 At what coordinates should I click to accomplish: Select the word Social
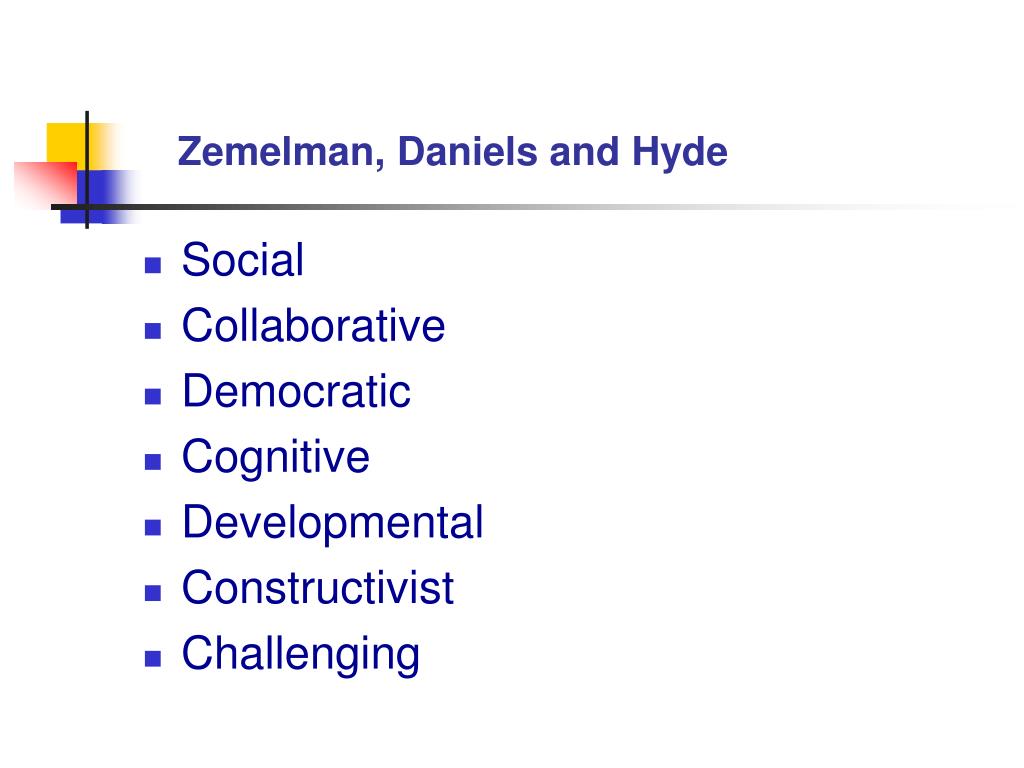tap(243, 260)
